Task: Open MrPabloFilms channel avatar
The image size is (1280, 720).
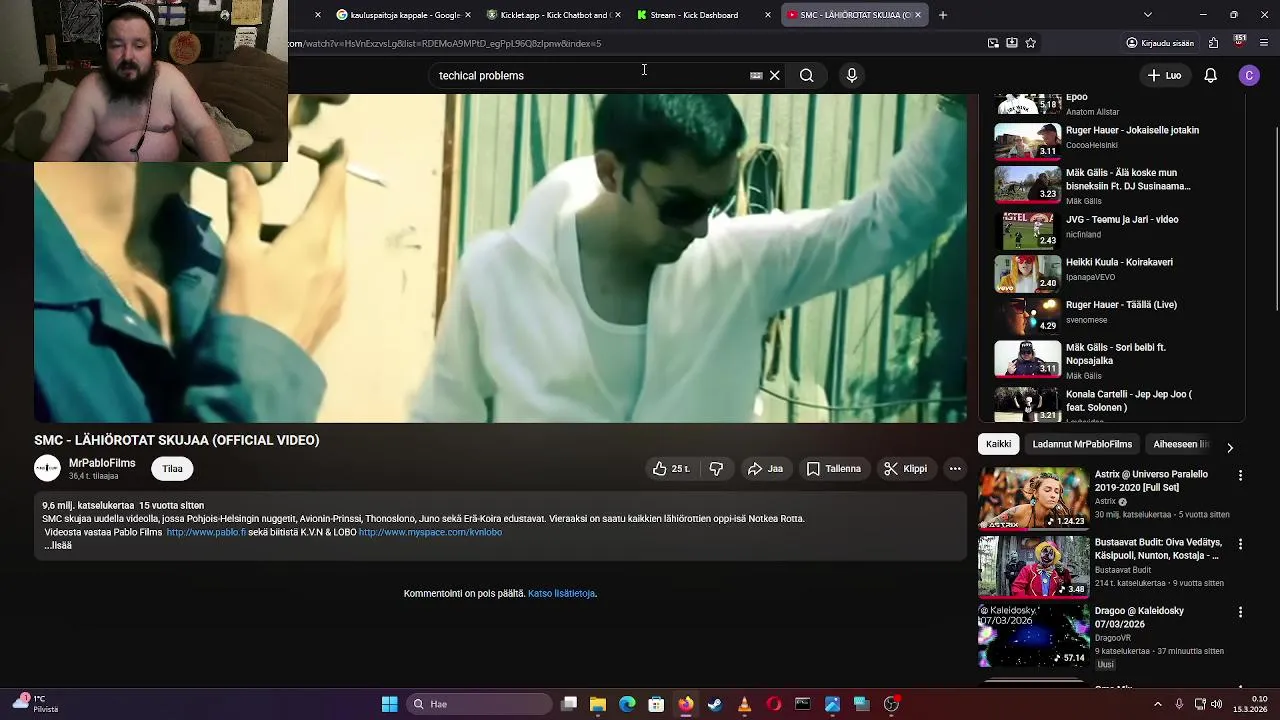Action: point(47,468)
